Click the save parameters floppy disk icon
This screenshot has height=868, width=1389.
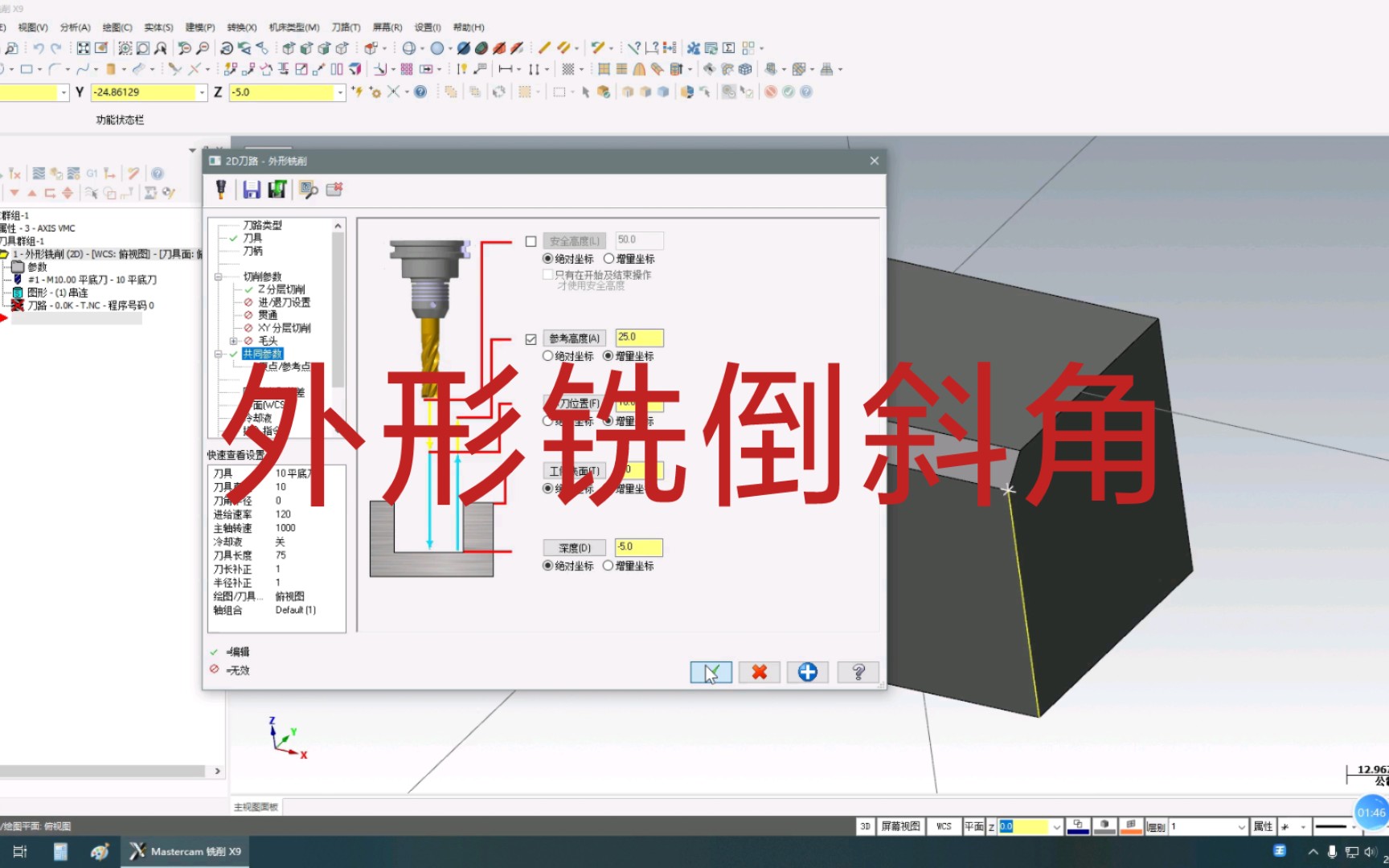click(x=251, y=189)
